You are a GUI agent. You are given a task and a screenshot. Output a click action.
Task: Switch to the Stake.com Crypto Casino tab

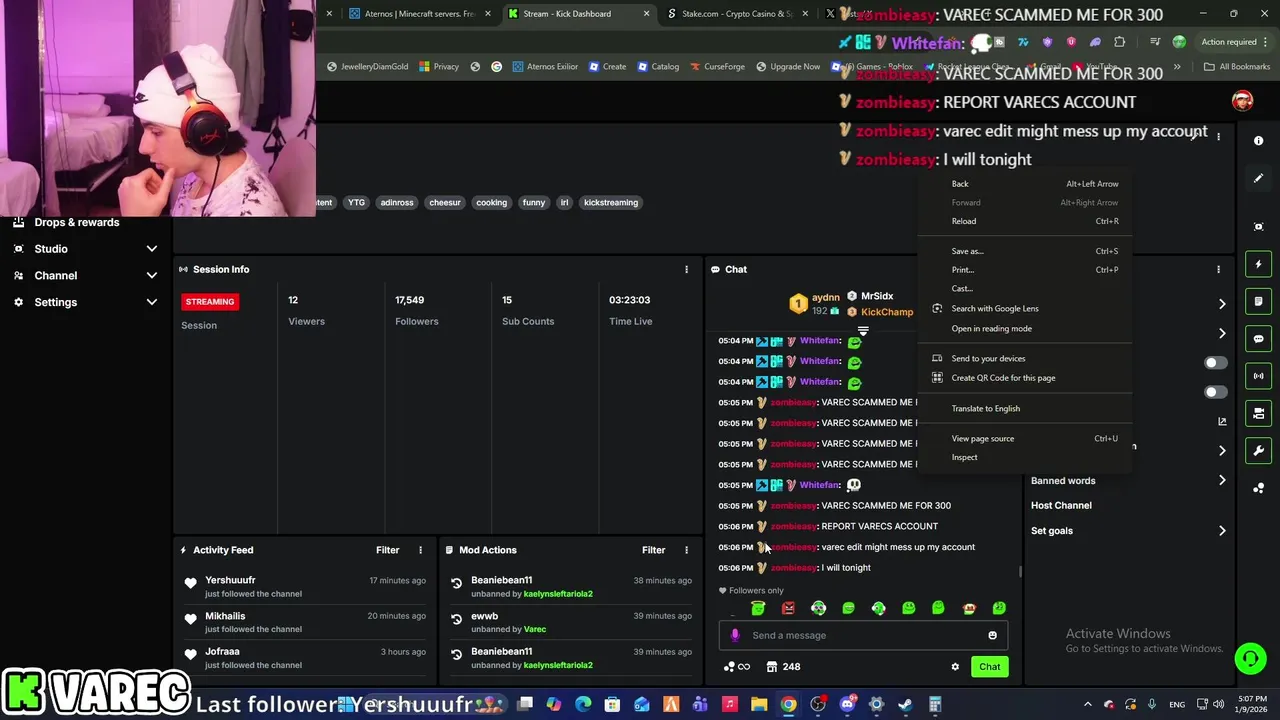[738, 14]
